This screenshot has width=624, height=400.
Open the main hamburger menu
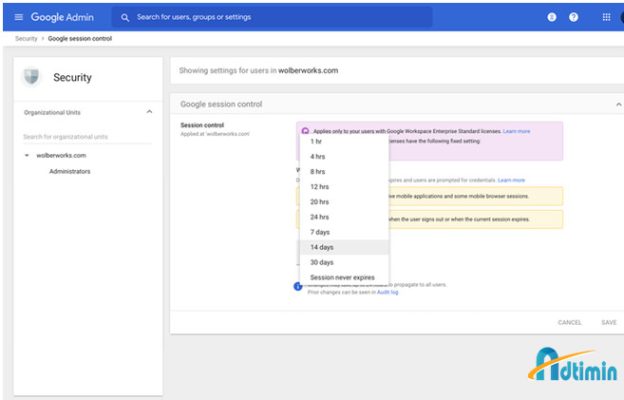click(19, 17)
